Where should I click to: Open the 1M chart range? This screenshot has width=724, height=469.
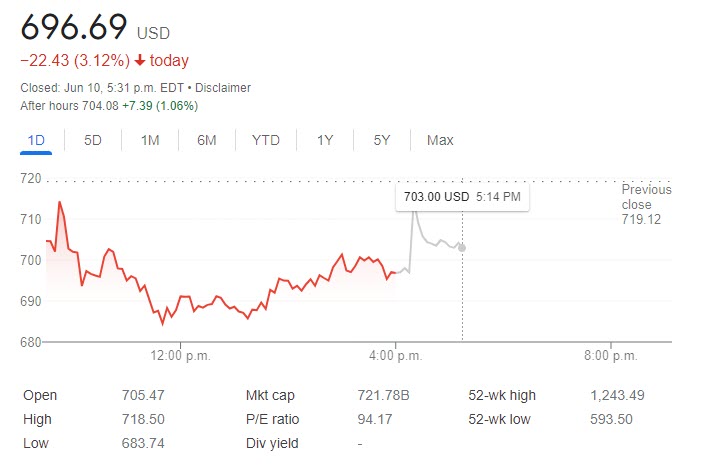[x=150, y=140]
